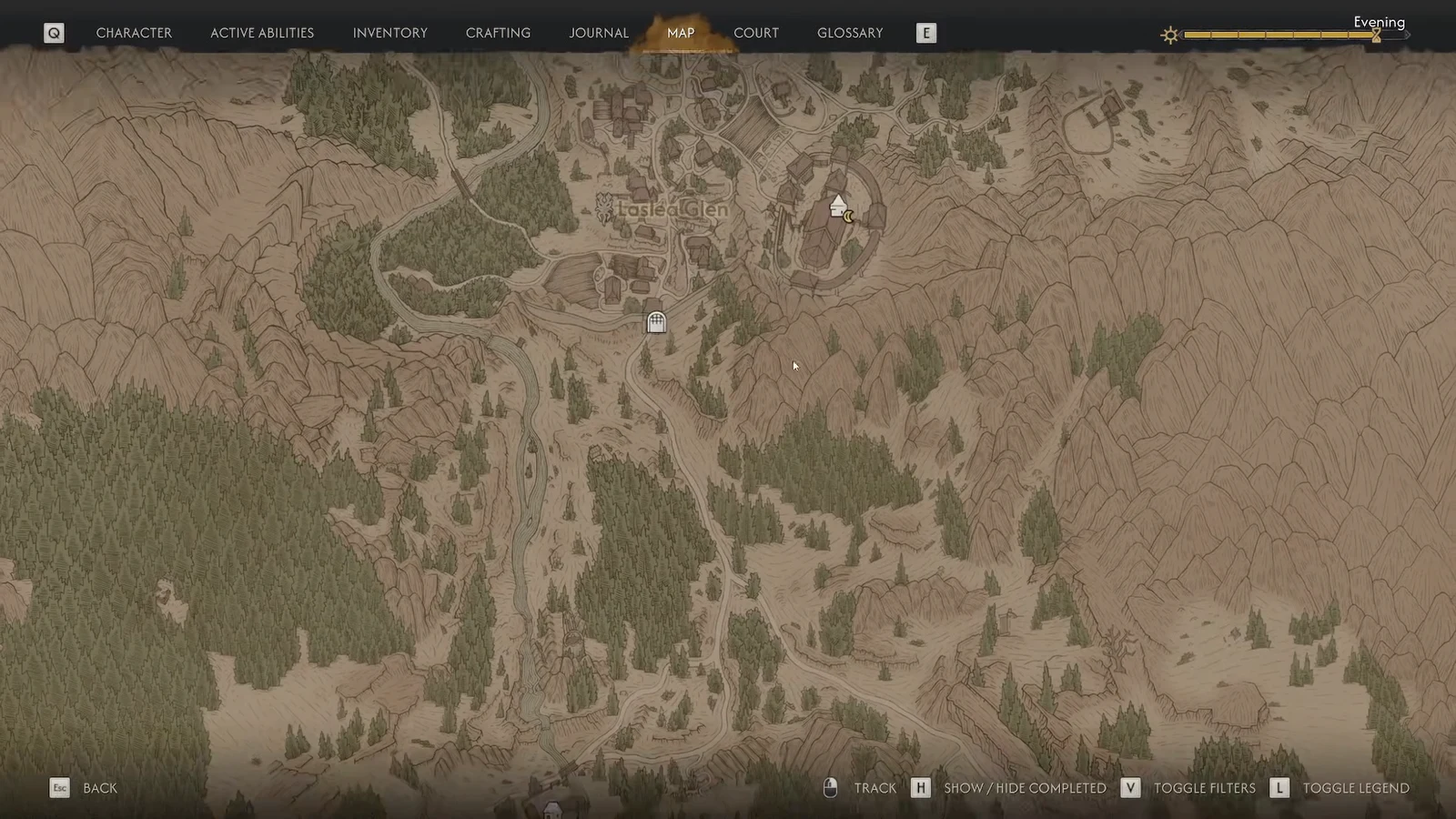Click the mouse Track icon

tap(830, 788)
